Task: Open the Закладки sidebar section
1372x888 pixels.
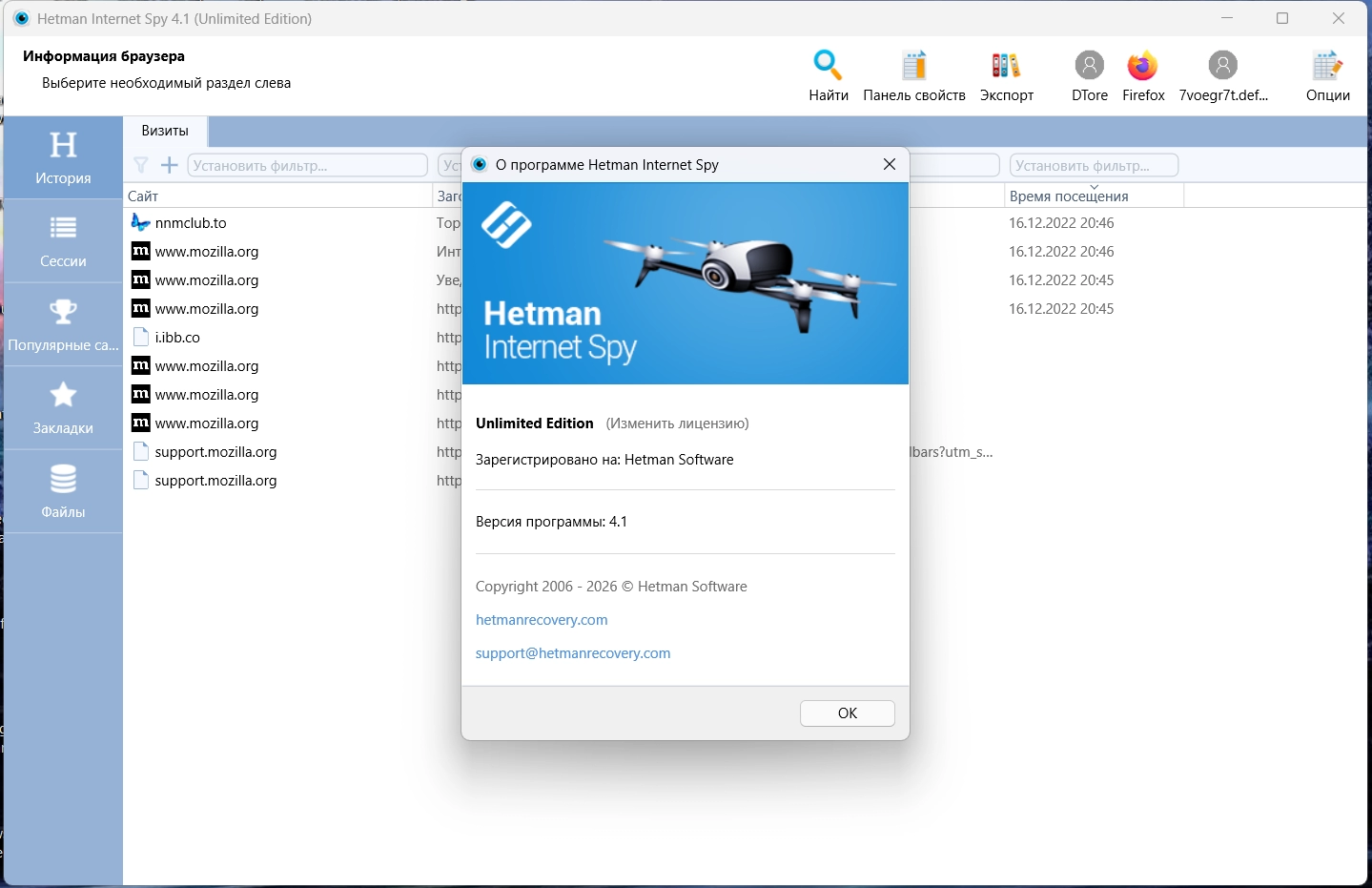Action: (x=63, y=408)
